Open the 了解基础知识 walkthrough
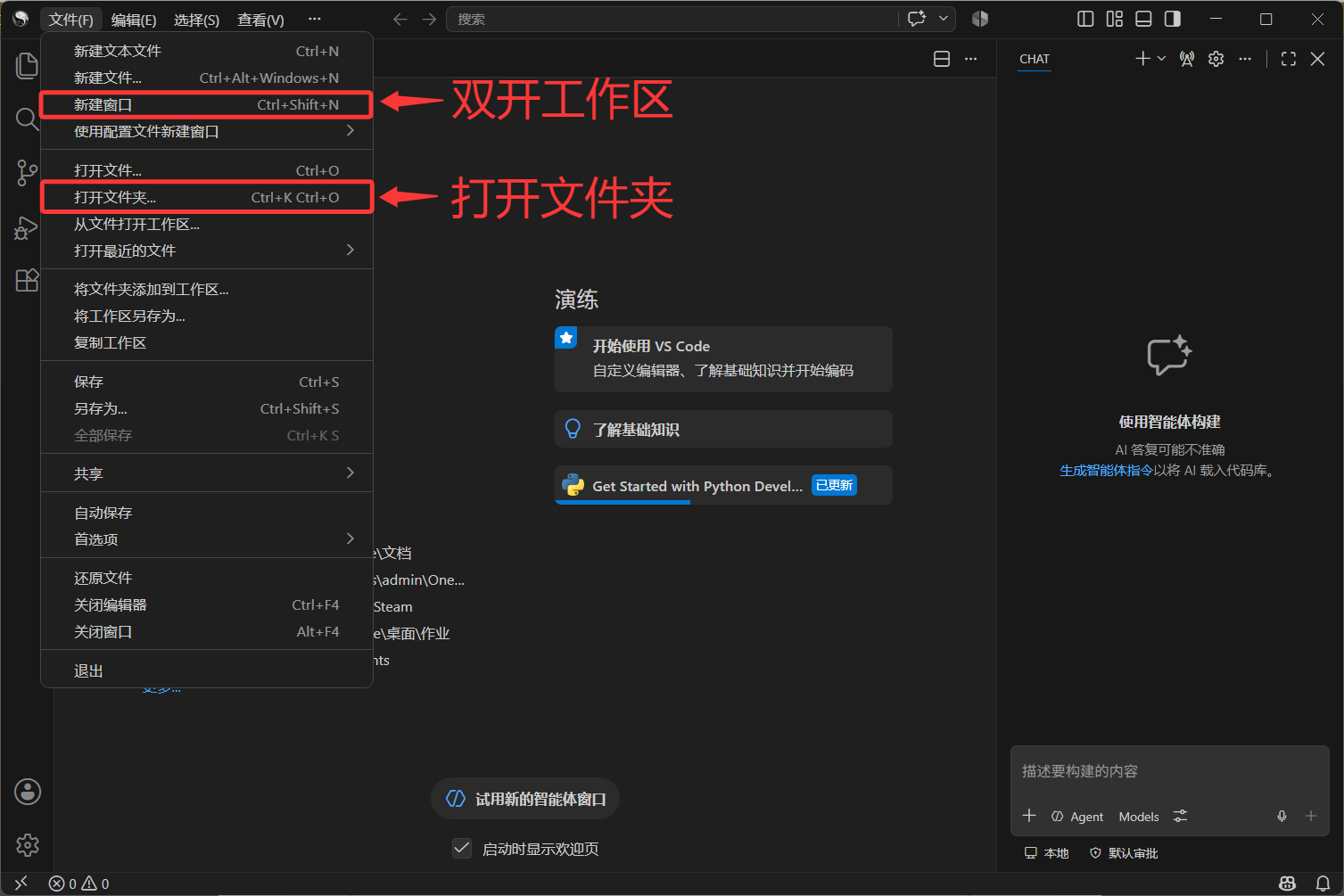The image size is (1344, 896). click(x=723, y=429)
